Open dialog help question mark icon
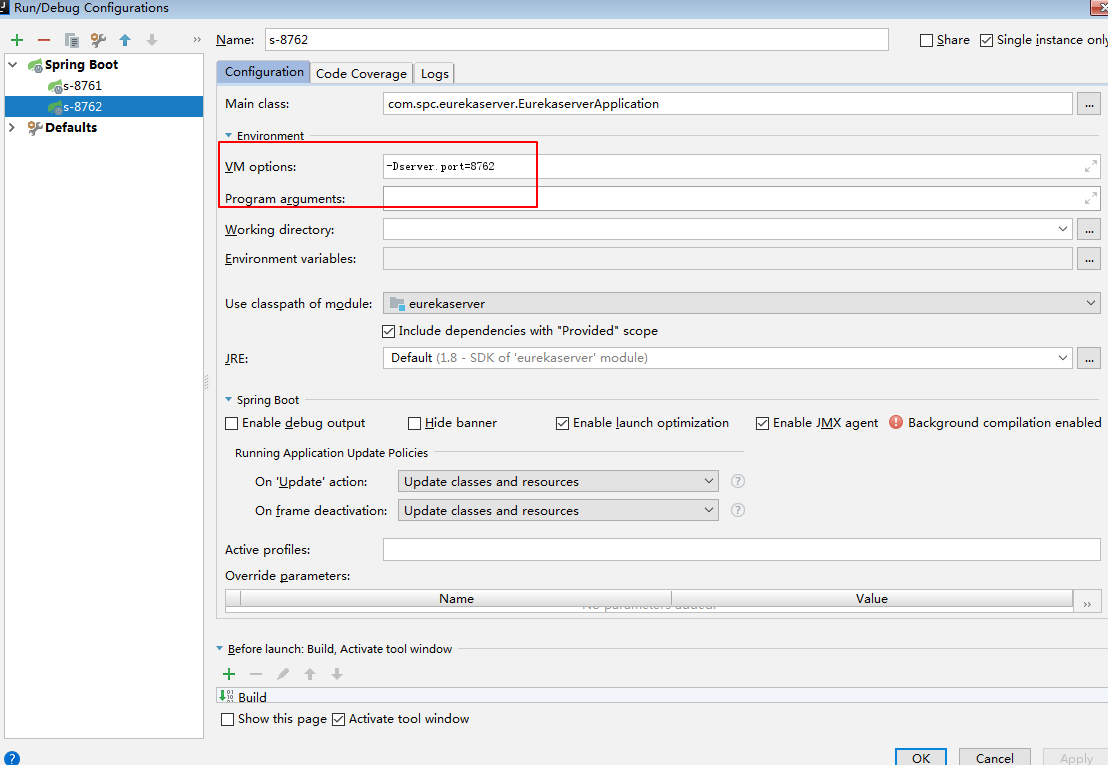This screenshot has height=765, width=1108. (x=11, y=759)
